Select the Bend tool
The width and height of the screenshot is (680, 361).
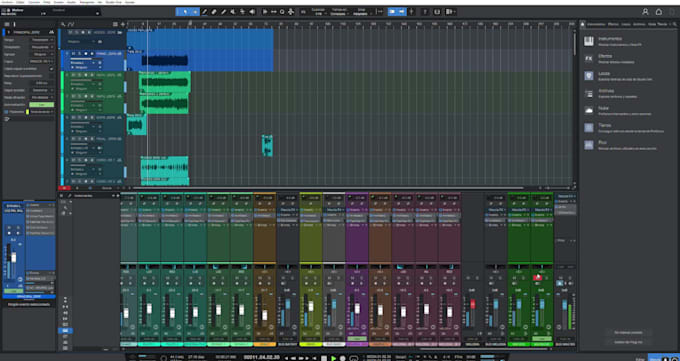pyautogui.click(x=242, y=12)
